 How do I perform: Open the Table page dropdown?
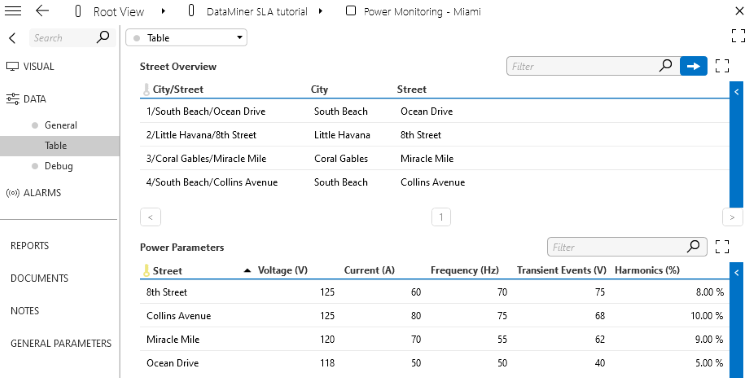[x=186, y=38]
